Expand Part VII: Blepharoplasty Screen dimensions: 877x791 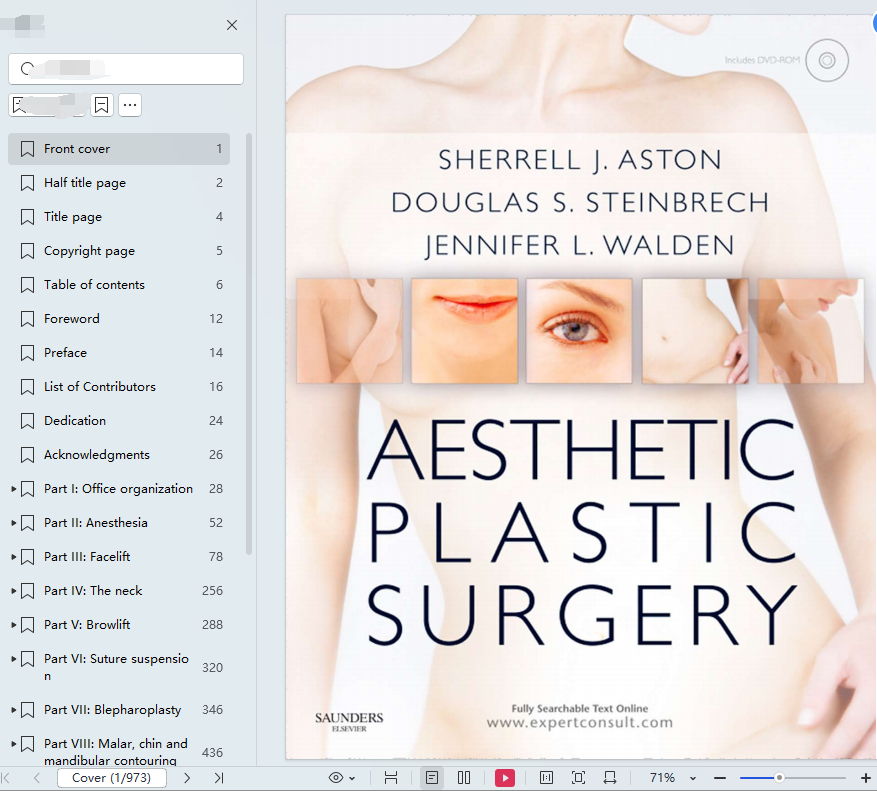13,710
